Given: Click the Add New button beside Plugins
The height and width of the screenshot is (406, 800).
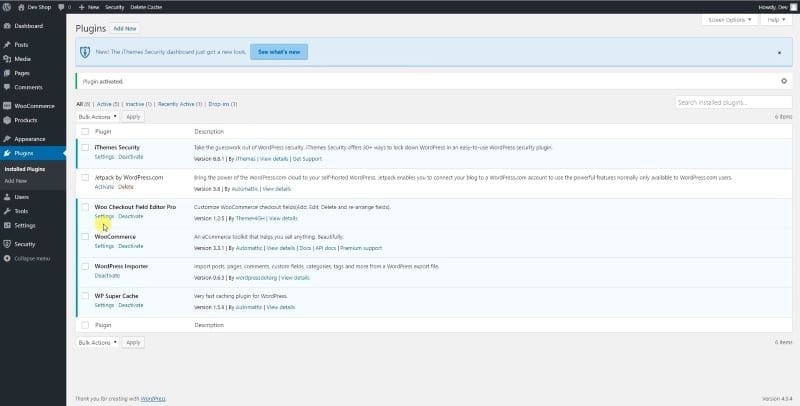Looking at the screenshot, I should coord(125,29).
